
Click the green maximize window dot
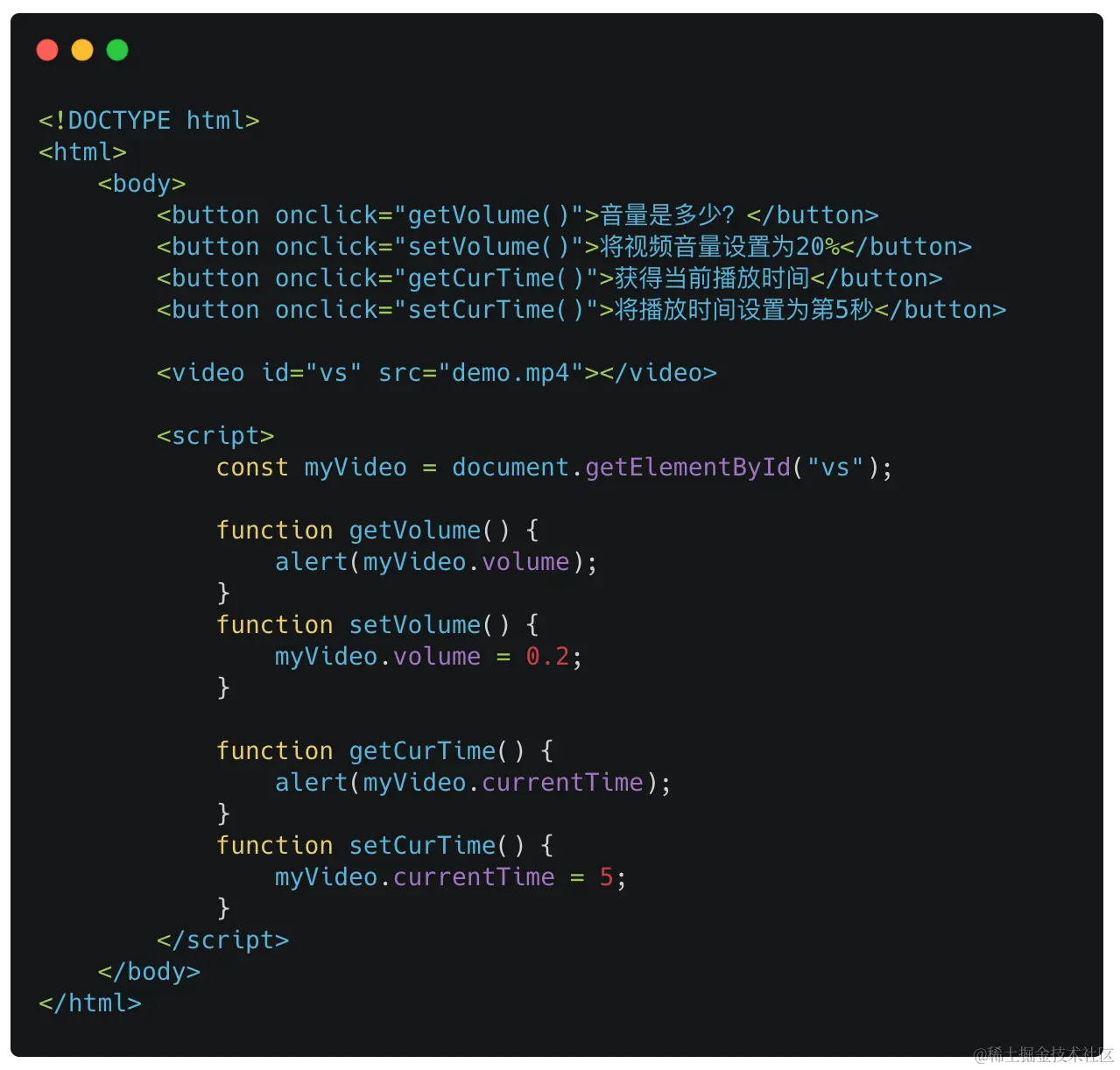pyautogui.click(x=117, y=50)
